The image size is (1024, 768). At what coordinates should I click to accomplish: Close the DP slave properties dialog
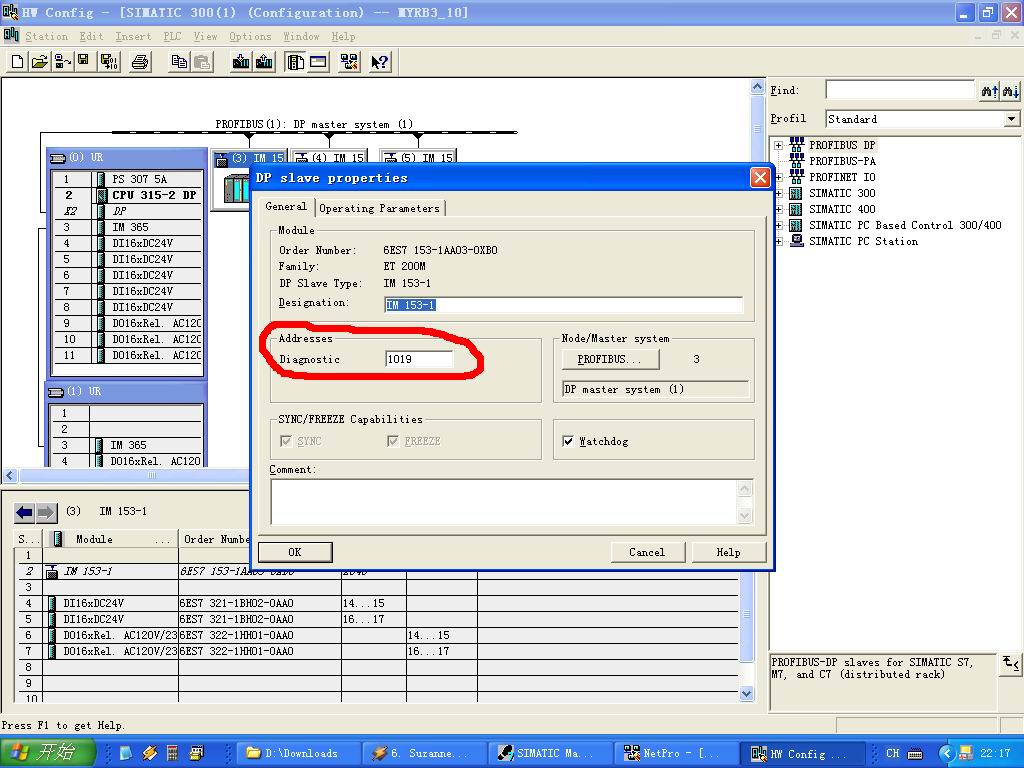[x=760, y=178]
